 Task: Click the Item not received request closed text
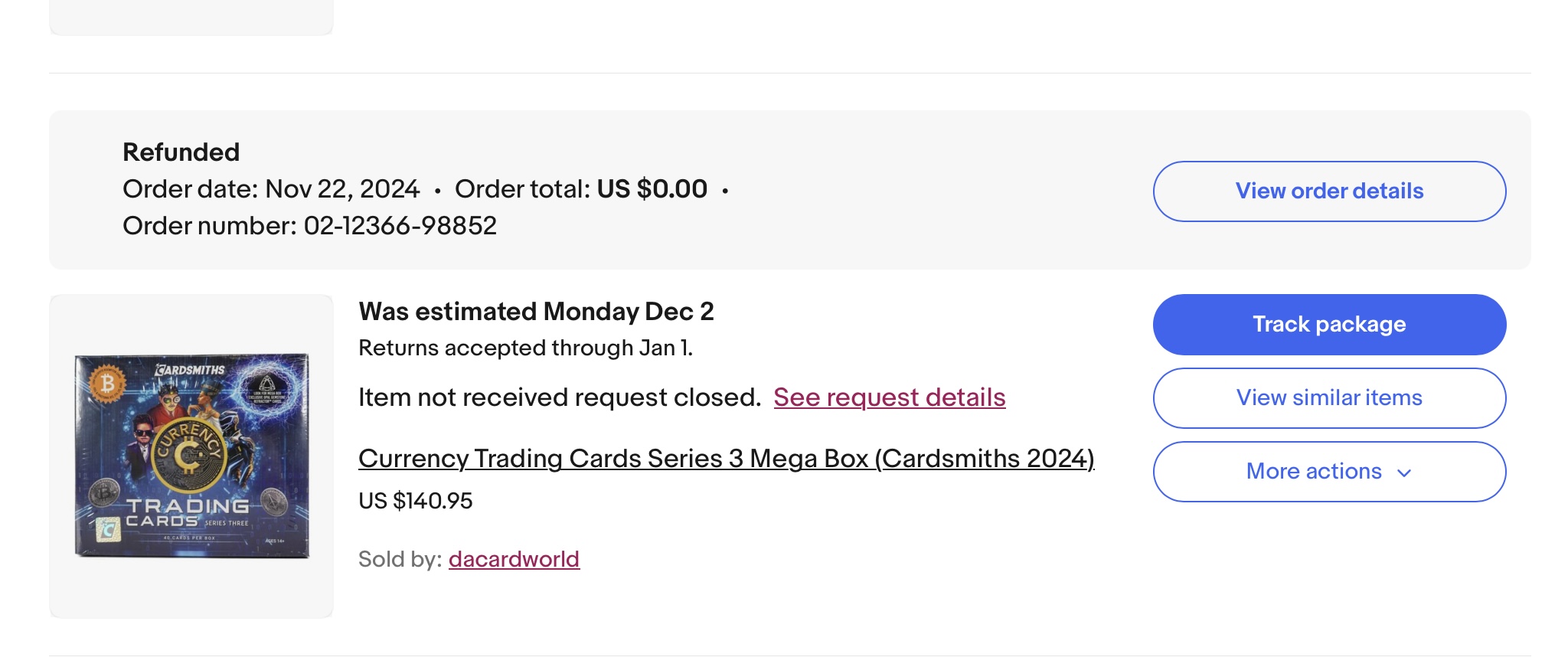pyautogui.click(x=560, y=397)
